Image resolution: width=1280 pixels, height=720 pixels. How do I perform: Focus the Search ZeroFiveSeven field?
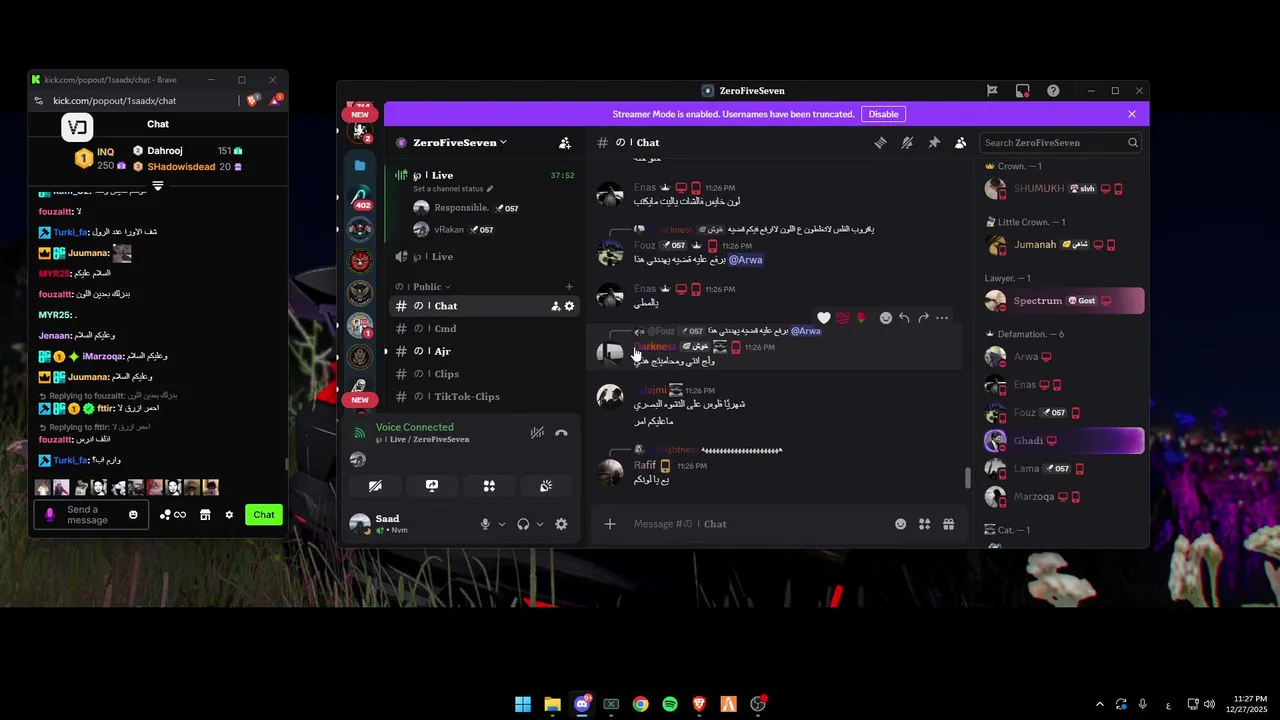pyautogui.click(x=1061, y=143)
